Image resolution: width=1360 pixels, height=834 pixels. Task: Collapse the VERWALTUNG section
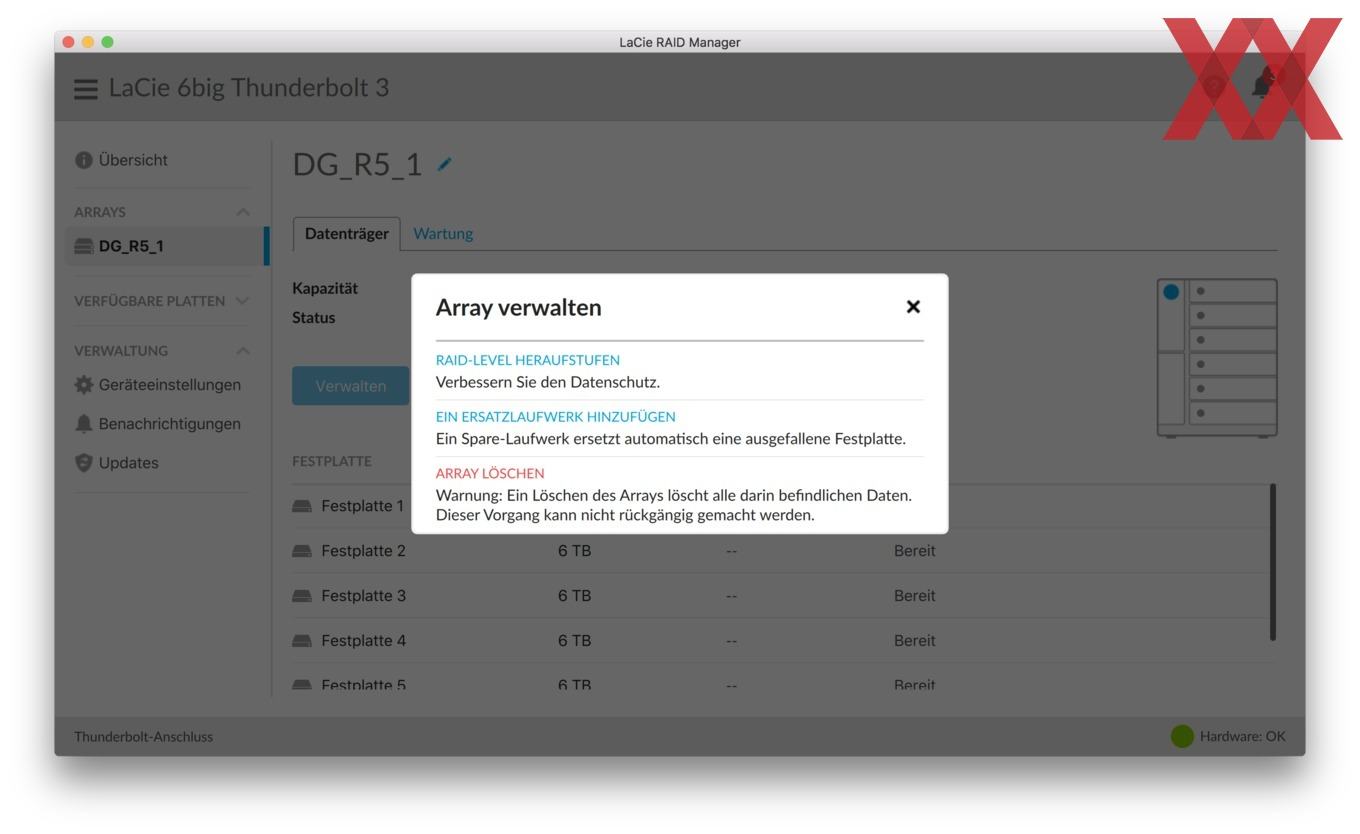pyautogui.click(x=242, y=351)
